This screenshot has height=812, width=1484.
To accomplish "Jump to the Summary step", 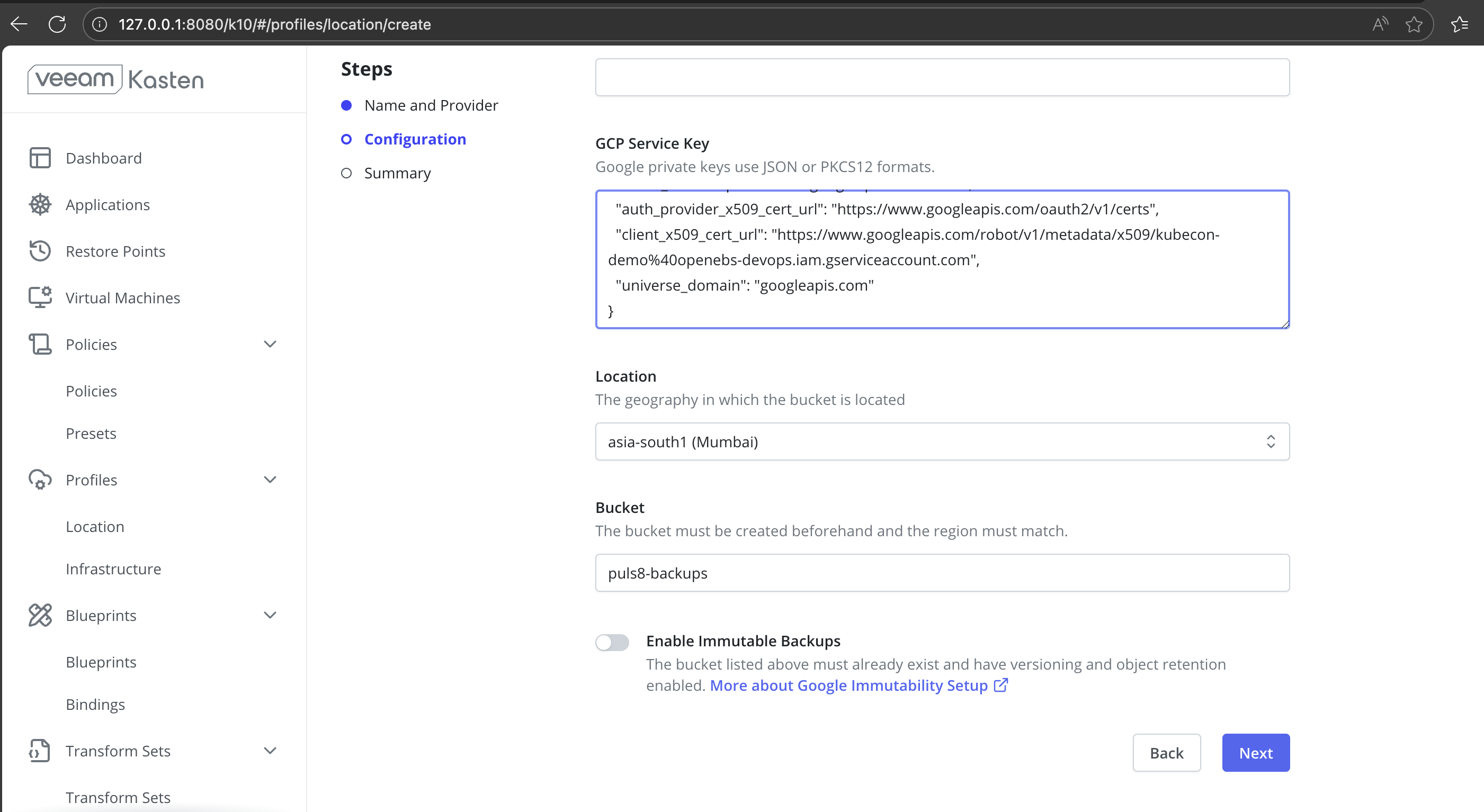I will coord(397,173).
